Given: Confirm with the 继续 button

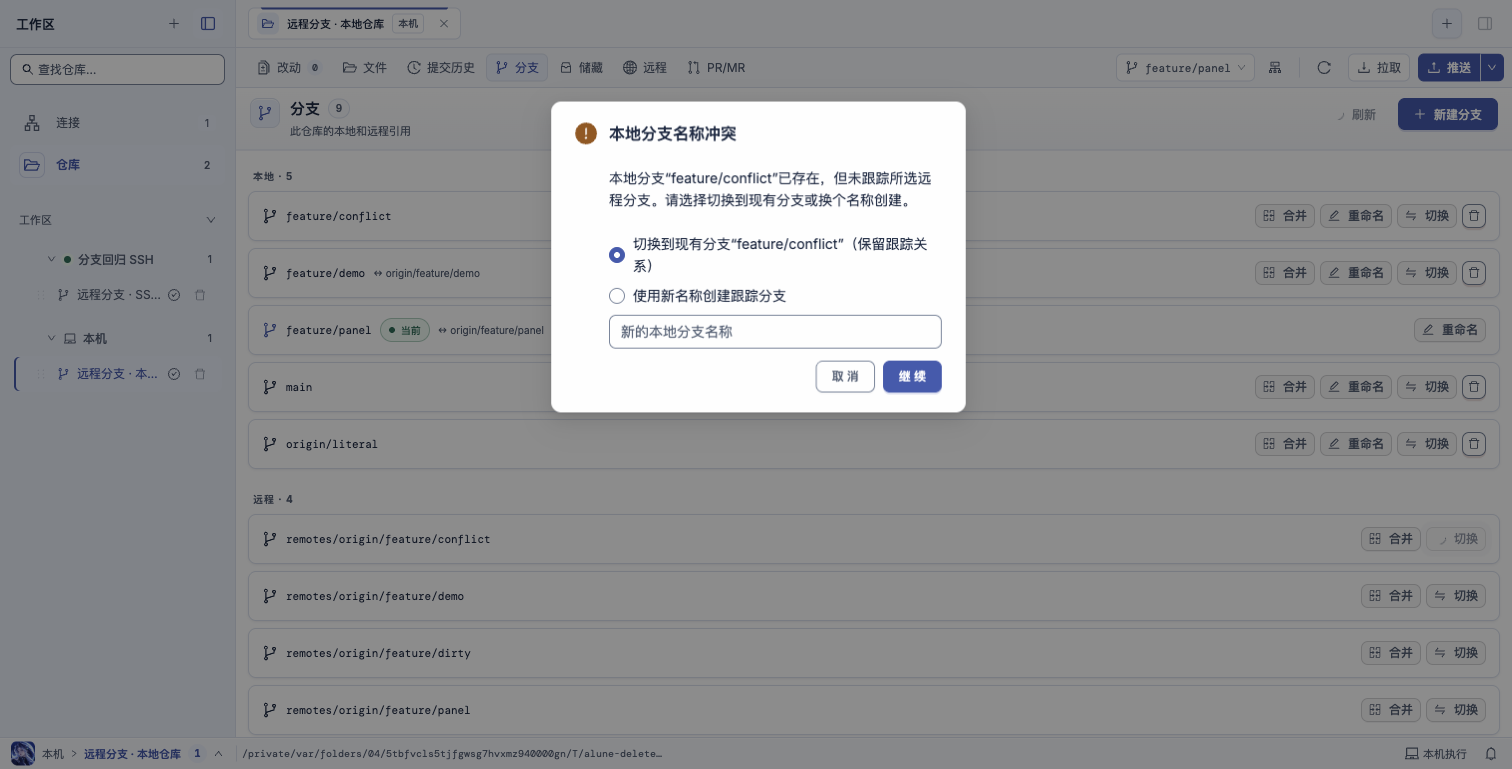Looking at the screenshot, I should 912,377.
